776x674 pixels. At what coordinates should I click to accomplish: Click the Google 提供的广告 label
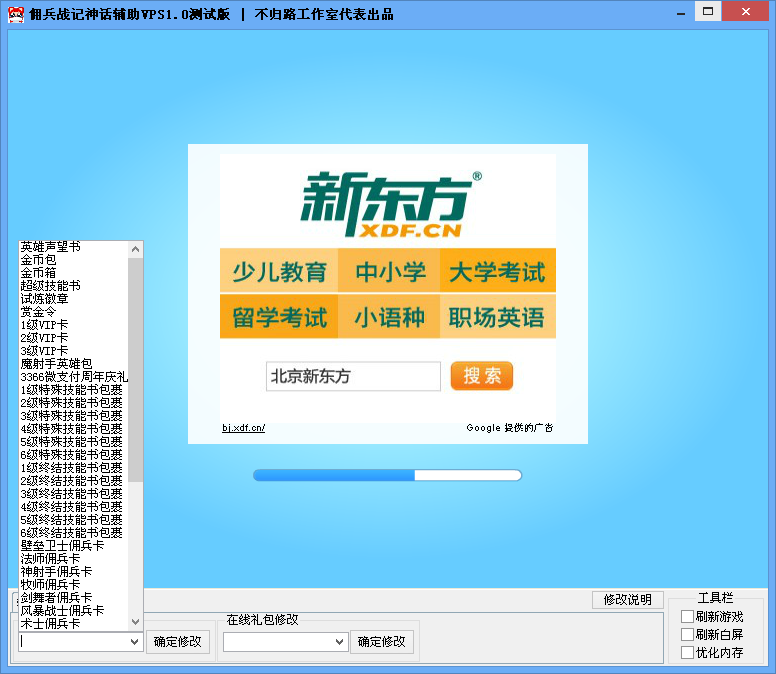(x=510, y=428)
